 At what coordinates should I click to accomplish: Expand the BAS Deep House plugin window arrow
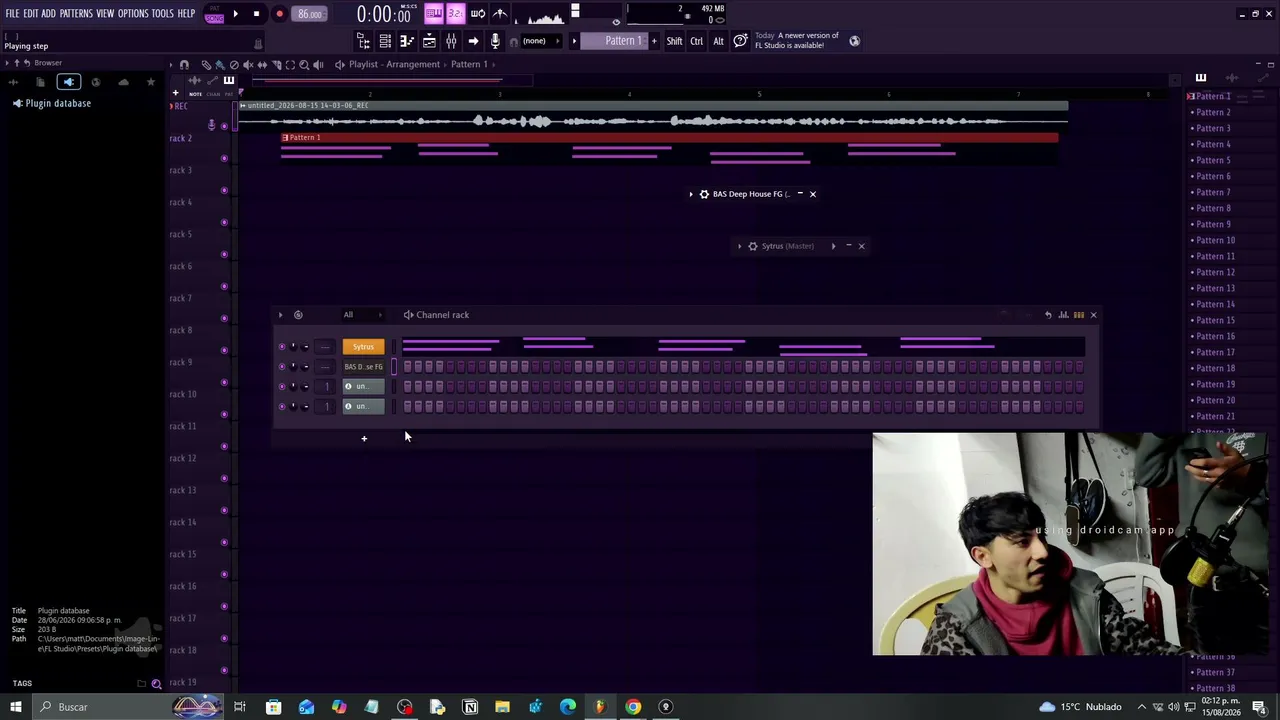(x=691, y=194)
